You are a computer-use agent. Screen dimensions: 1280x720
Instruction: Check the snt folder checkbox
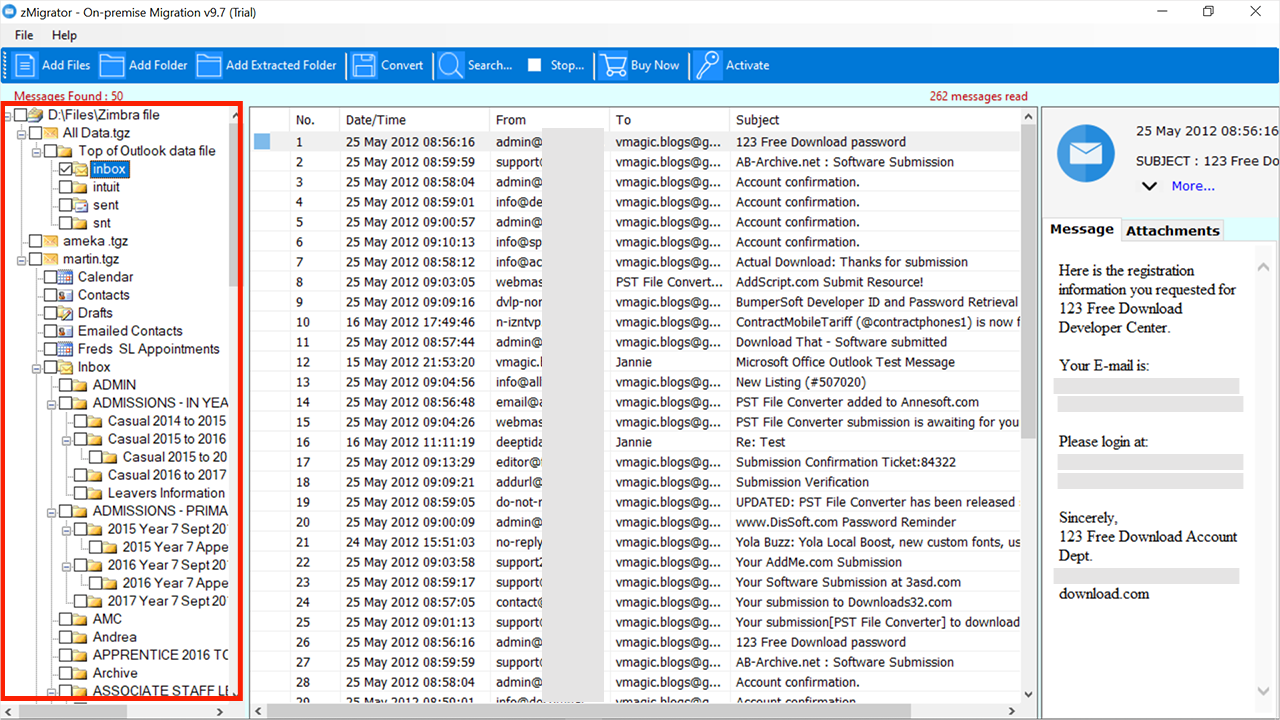(x=66, y=223)
